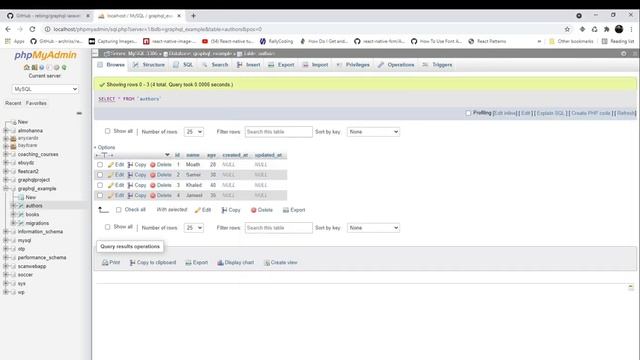Click the Copy icon for row Samer
This screenshot has height=360, width=640.
click(130, 175)
